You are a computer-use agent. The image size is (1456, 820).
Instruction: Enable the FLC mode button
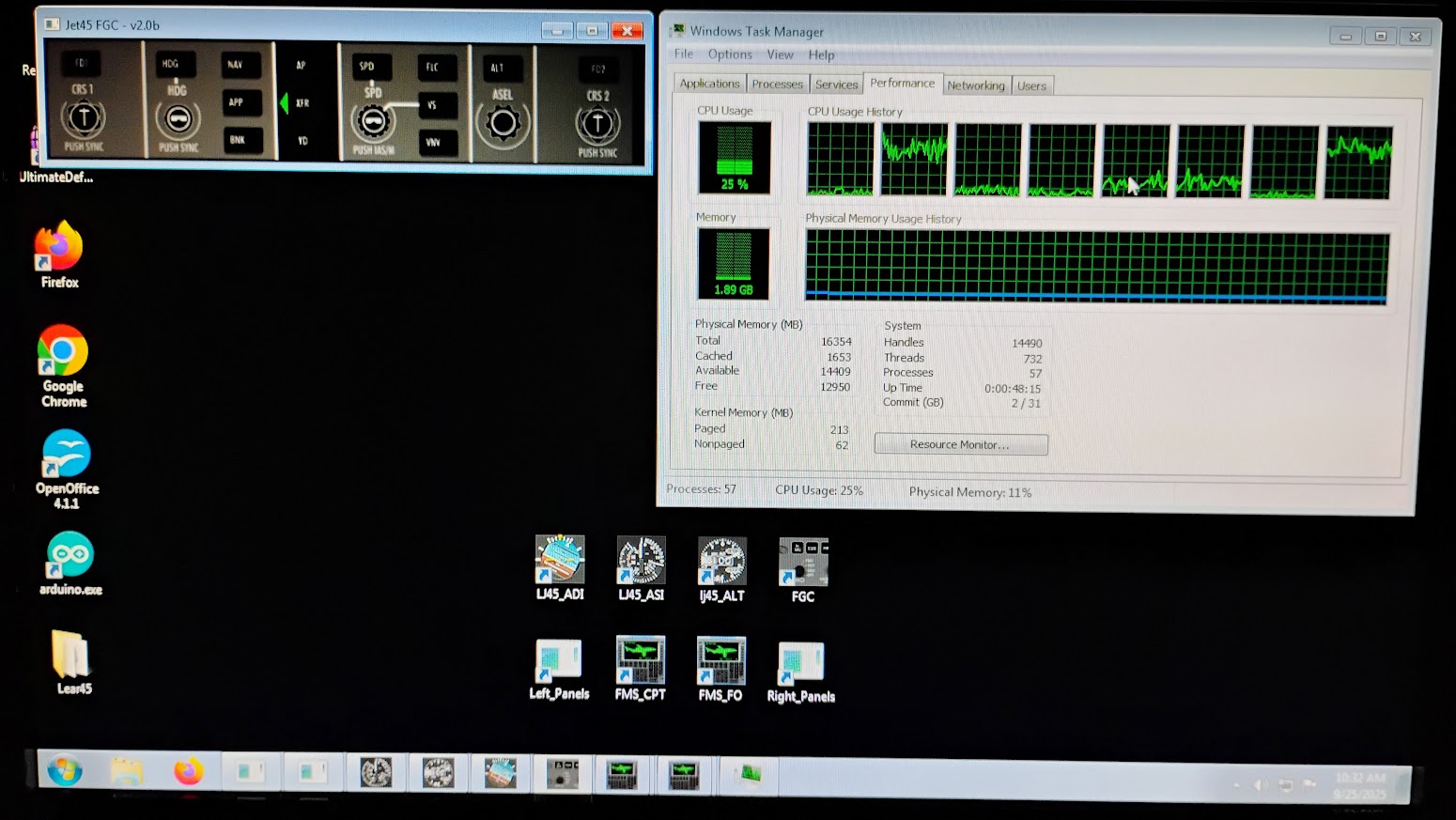point(433,68)
